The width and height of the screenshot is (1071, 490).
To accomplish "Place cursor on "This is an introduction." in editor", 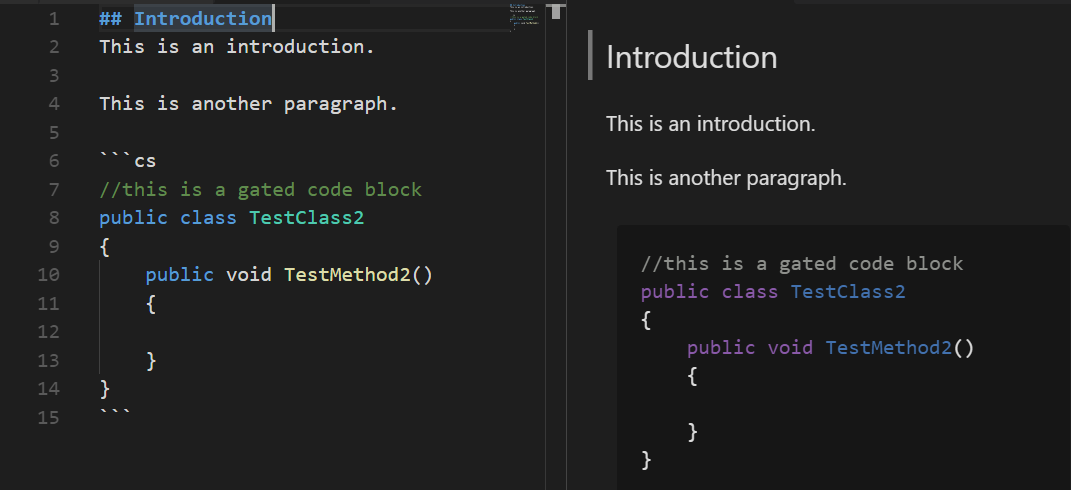I will pos(236,46).
